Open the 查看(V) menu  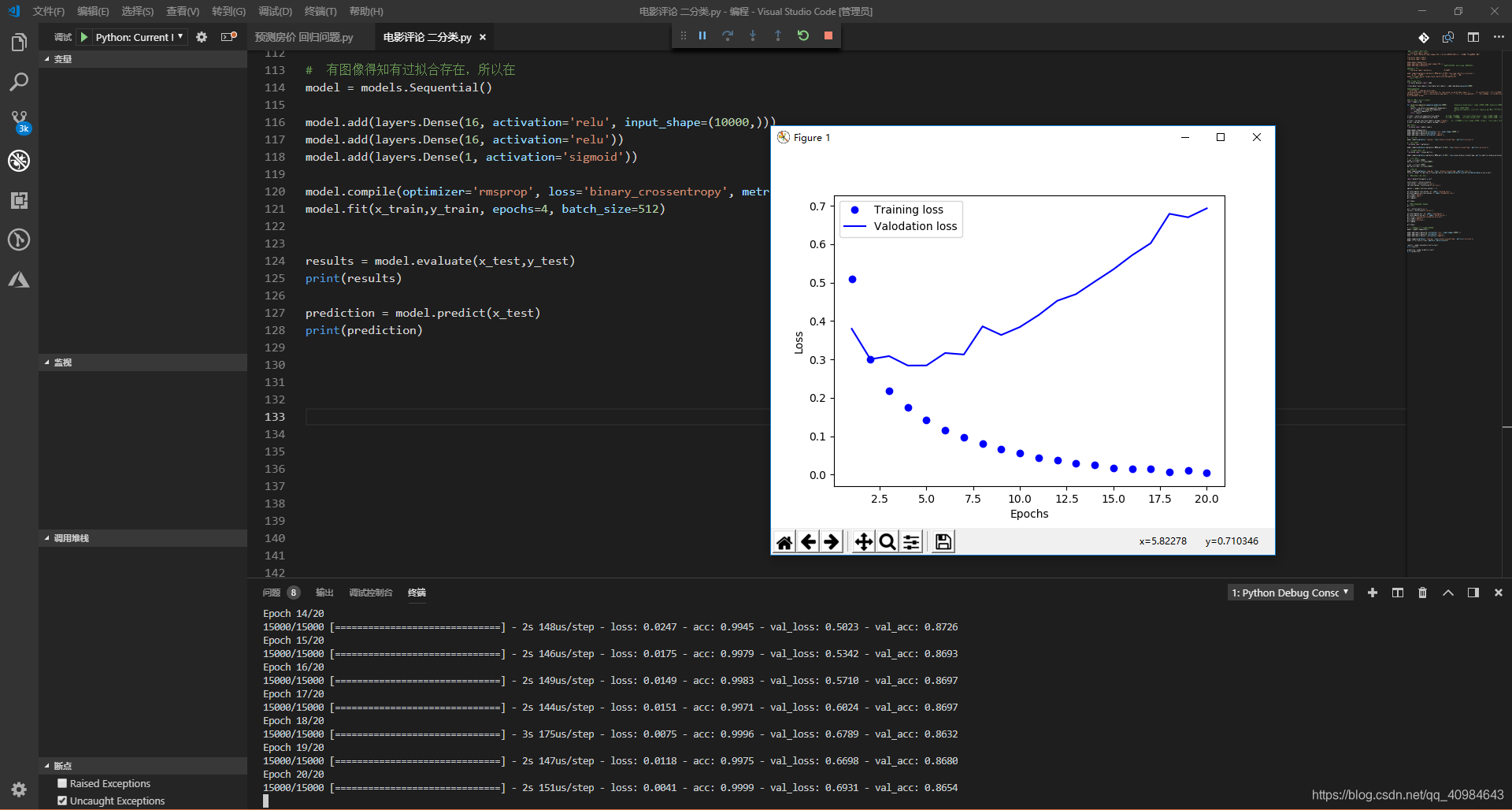point(183,11)
